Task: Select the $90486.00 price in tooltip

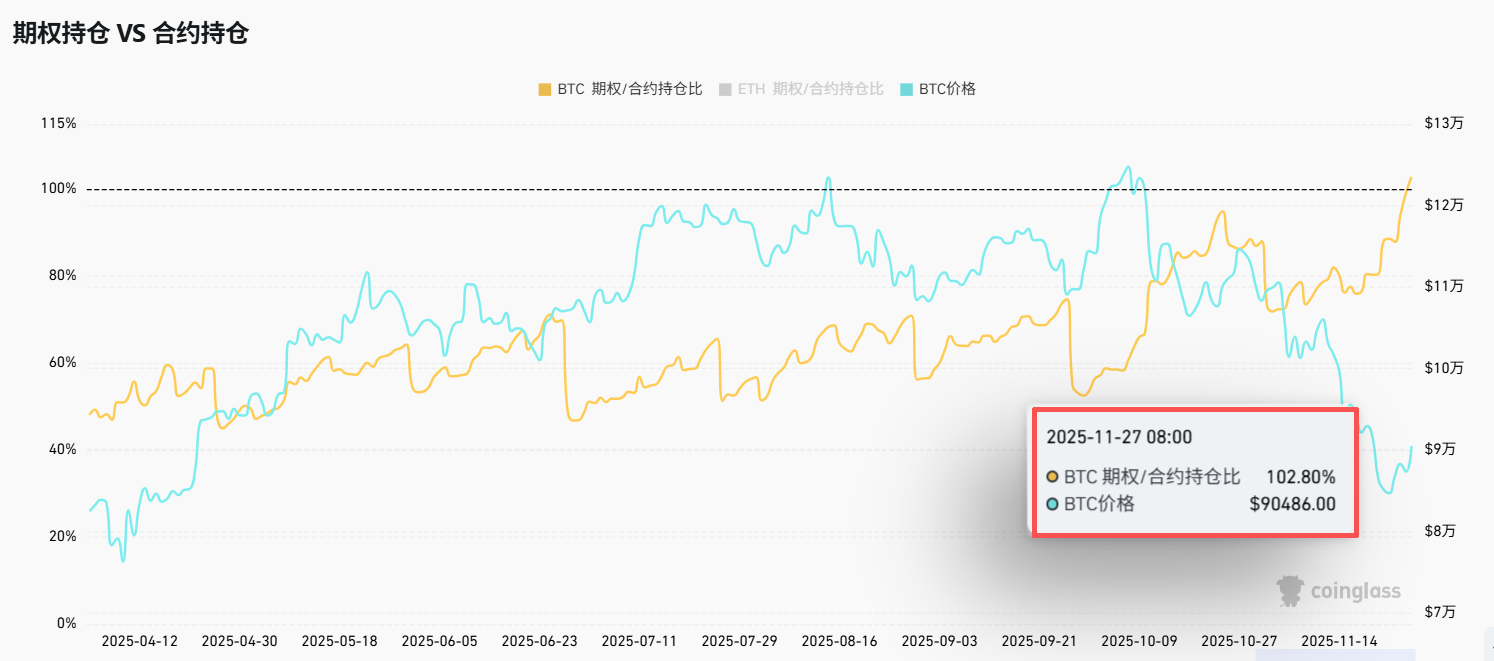Action: click(1292, 504)
